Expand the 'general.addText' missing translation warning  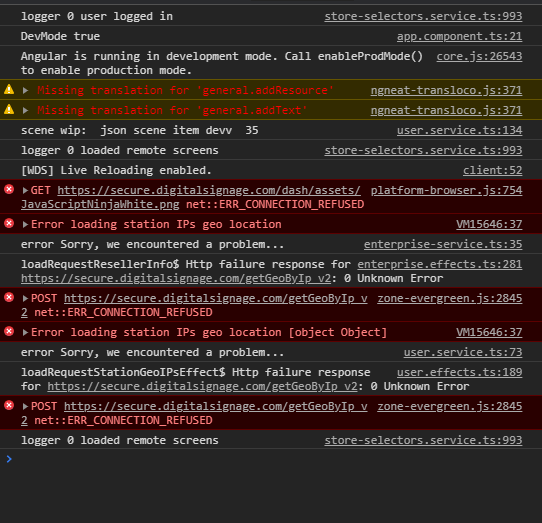pyautogui.click(x=25, y=111)
